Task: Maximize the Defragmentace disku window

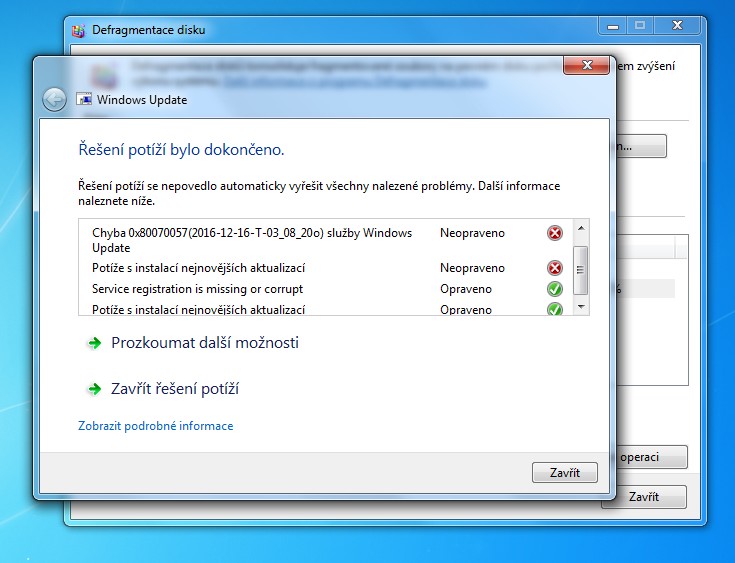Action: click(640, 25)
